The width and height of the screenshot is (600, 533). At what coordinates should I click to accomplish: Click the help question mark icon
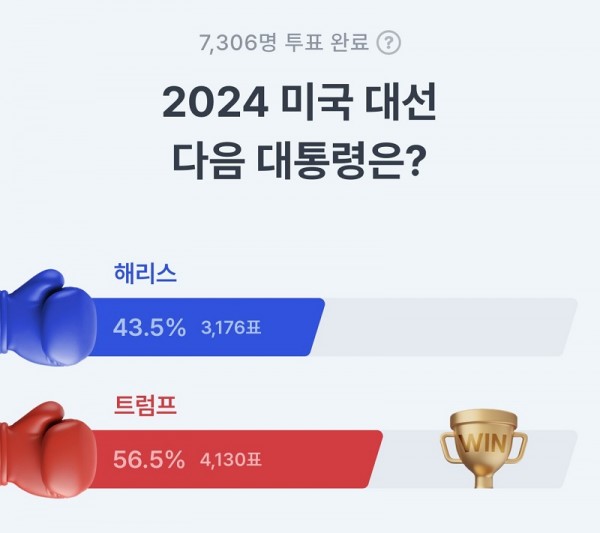389,43
